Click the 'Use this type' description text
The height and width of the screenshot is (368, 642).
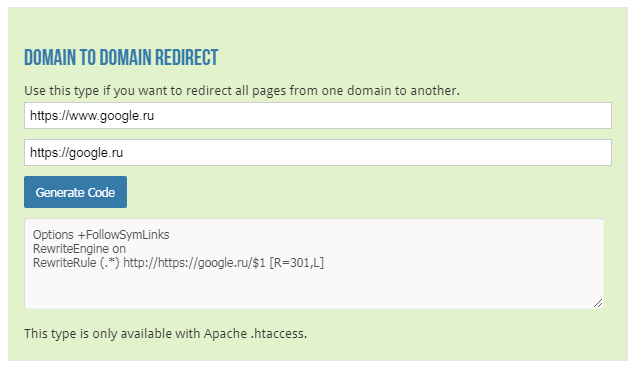(242, 90)
